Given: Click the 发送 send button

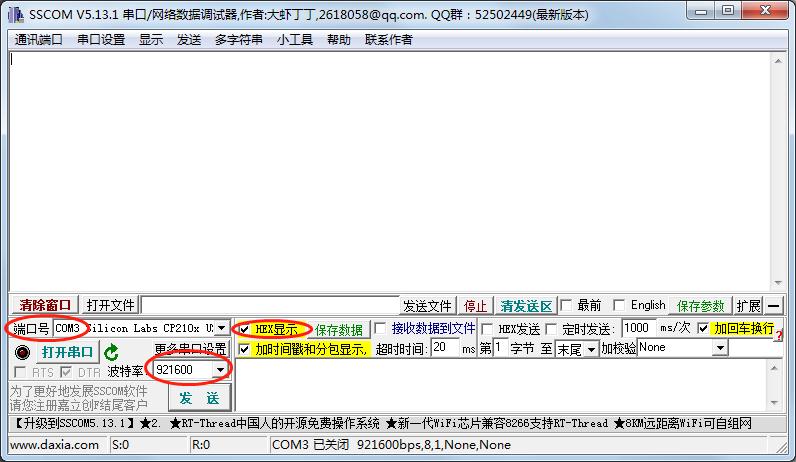Looking at the screenshot, I should tap(199, 398).
